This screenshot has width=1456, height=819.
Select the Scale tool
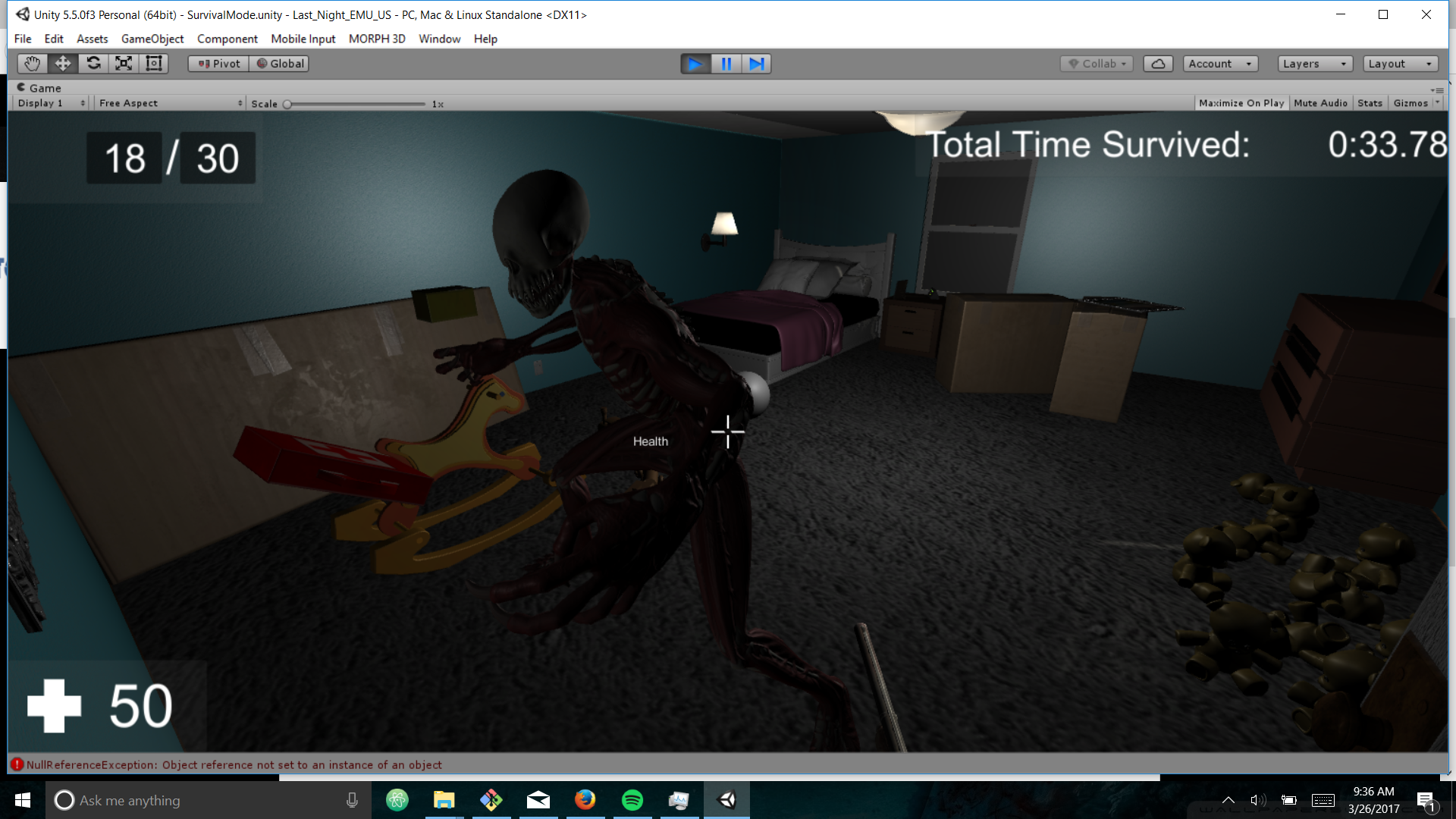[124, 64]
